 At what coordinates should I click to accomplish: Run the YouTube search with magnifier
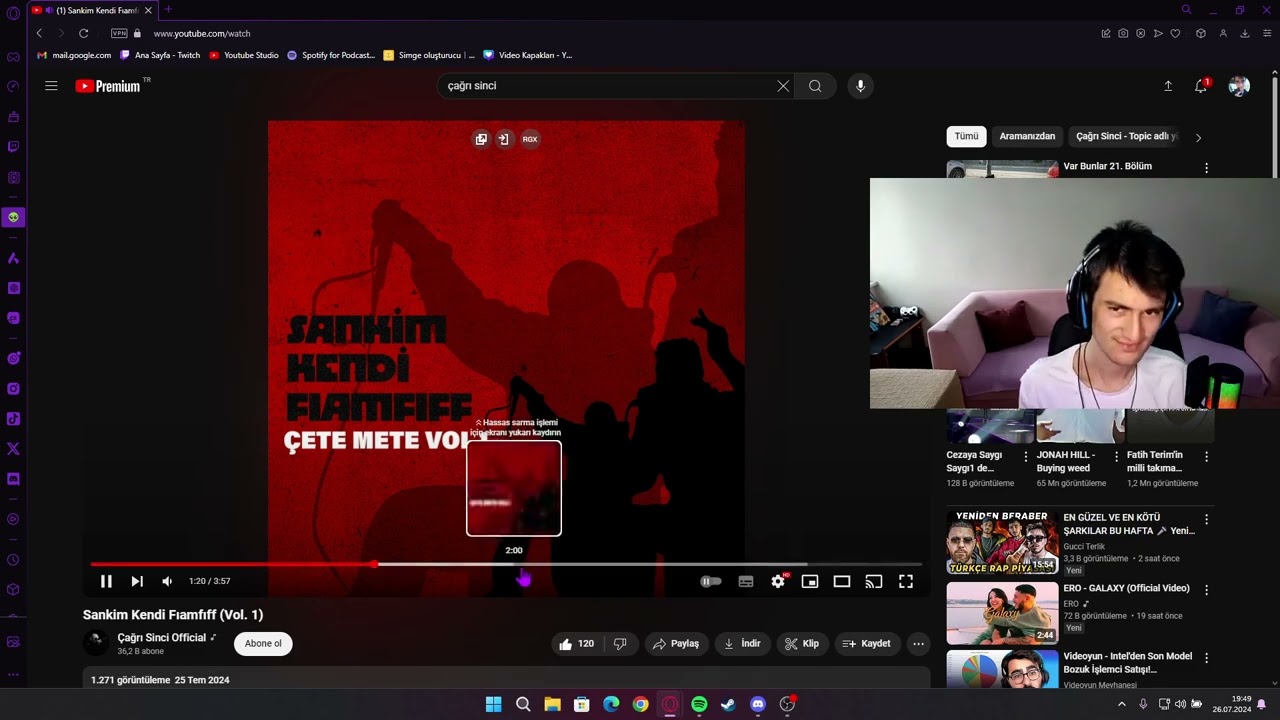pyautogui.click(x=815, y=86)
